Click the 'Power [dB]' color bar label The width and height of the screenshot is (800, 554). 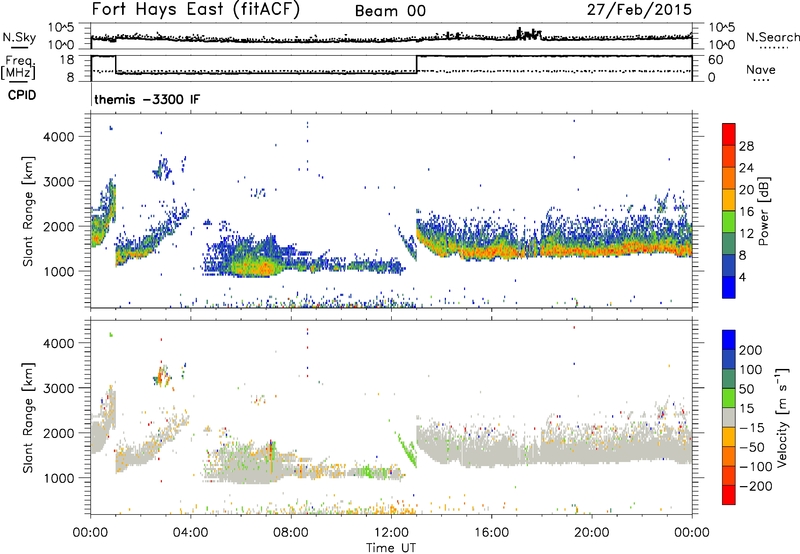763,211
